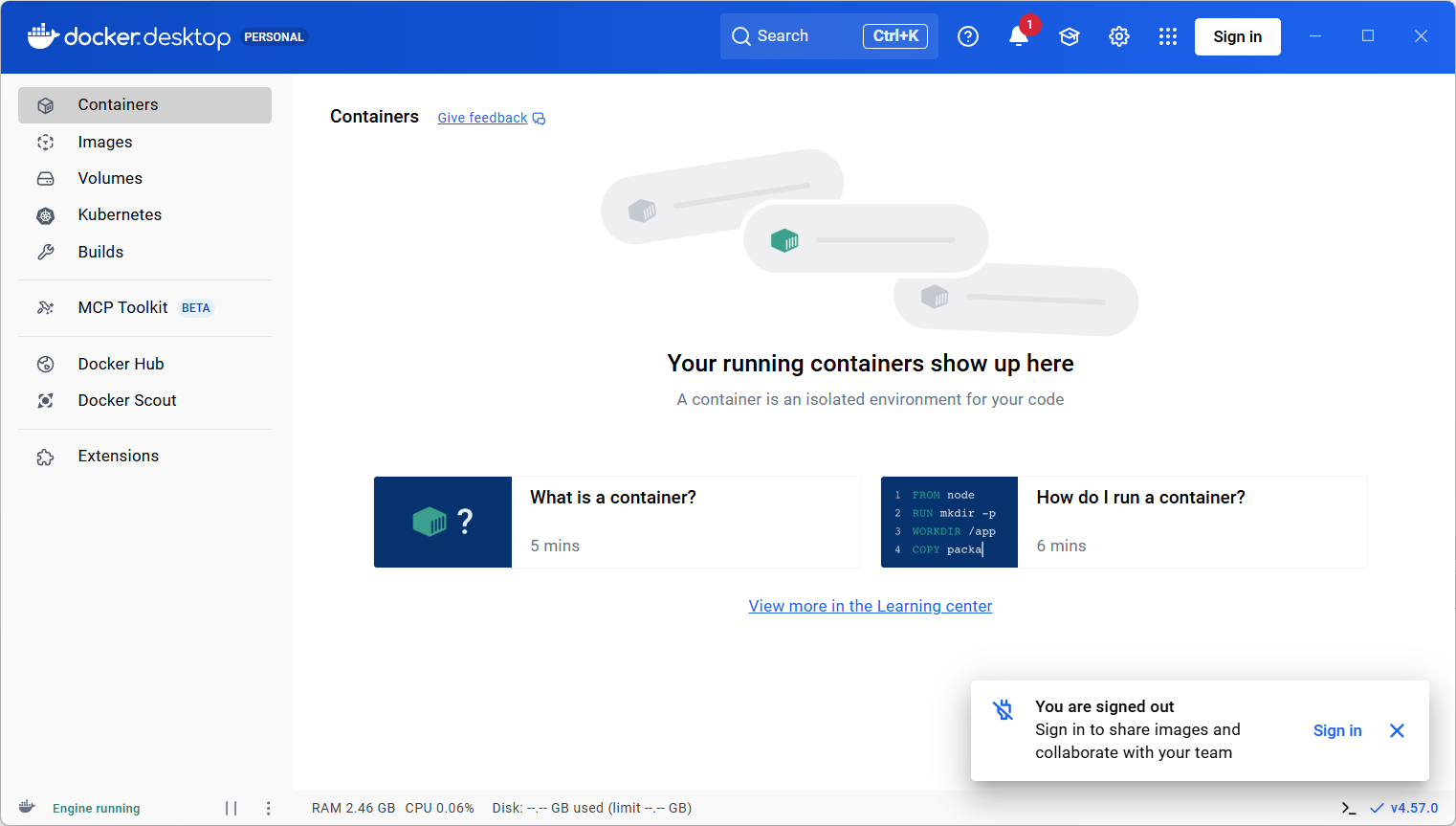This screenshot has width=1456, height=826.
Task: Go to Images in sidebar
Action: (144, 142)
